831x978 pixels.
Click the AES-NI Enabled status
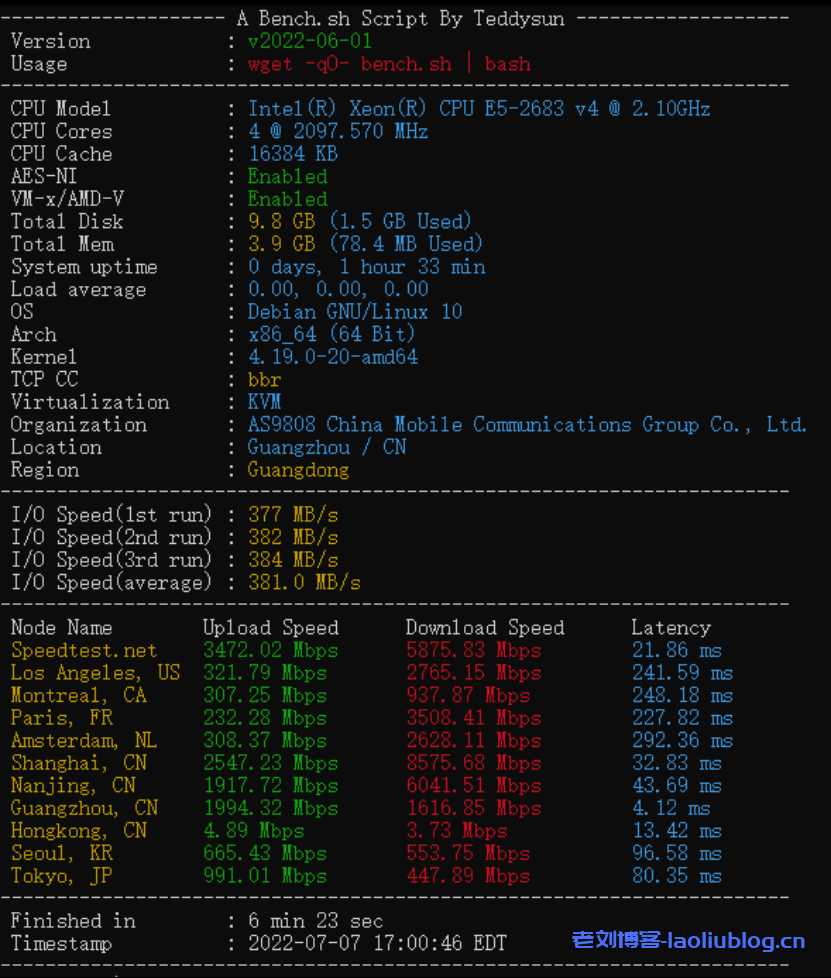[x=288, y=176]
